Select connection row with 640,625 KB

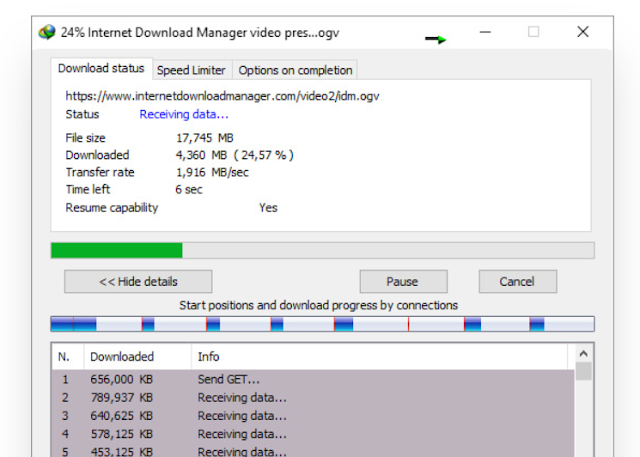click(x=313, y=415)
